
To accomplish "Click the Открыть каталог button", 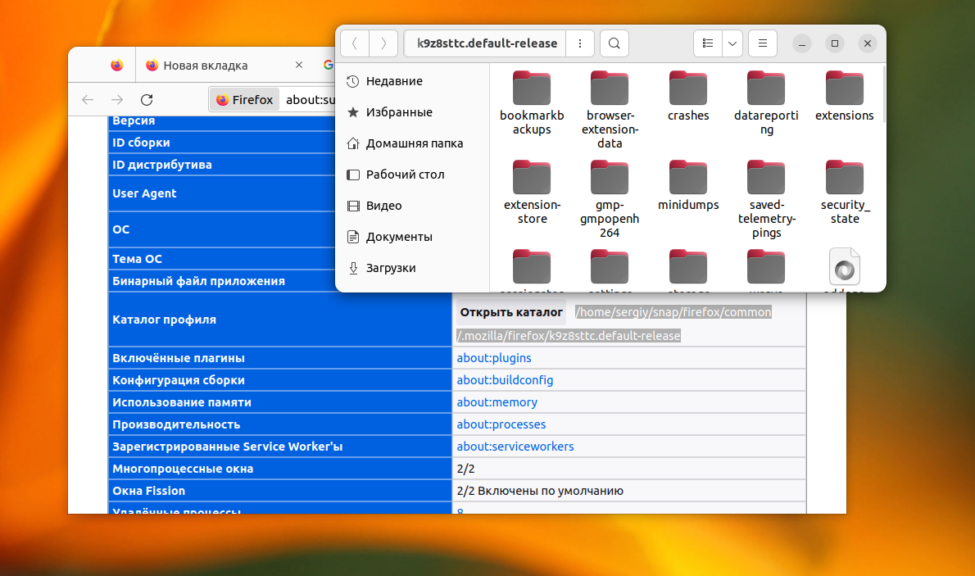I will (511, 312).
